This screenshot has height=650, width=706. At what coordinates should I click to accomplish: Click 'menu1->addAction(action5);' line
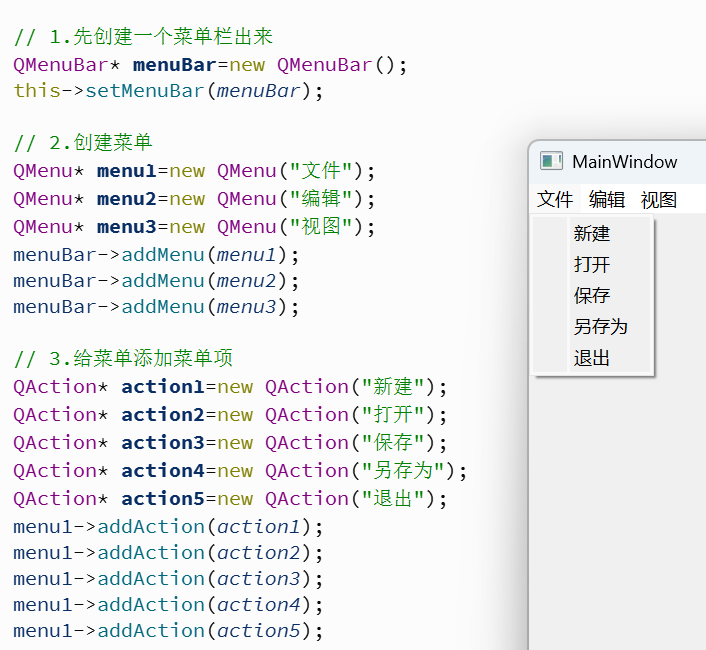[168, 631]
